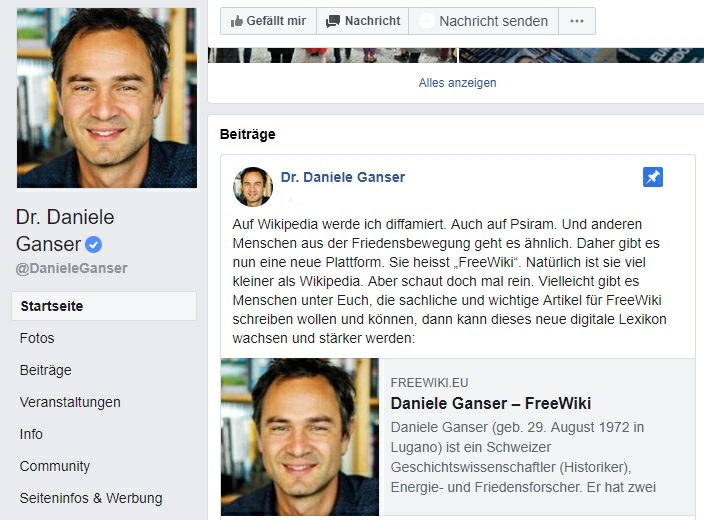Open the FreeWiki link preview image
This screenshot has width=704, height=520.
(300, 437)
